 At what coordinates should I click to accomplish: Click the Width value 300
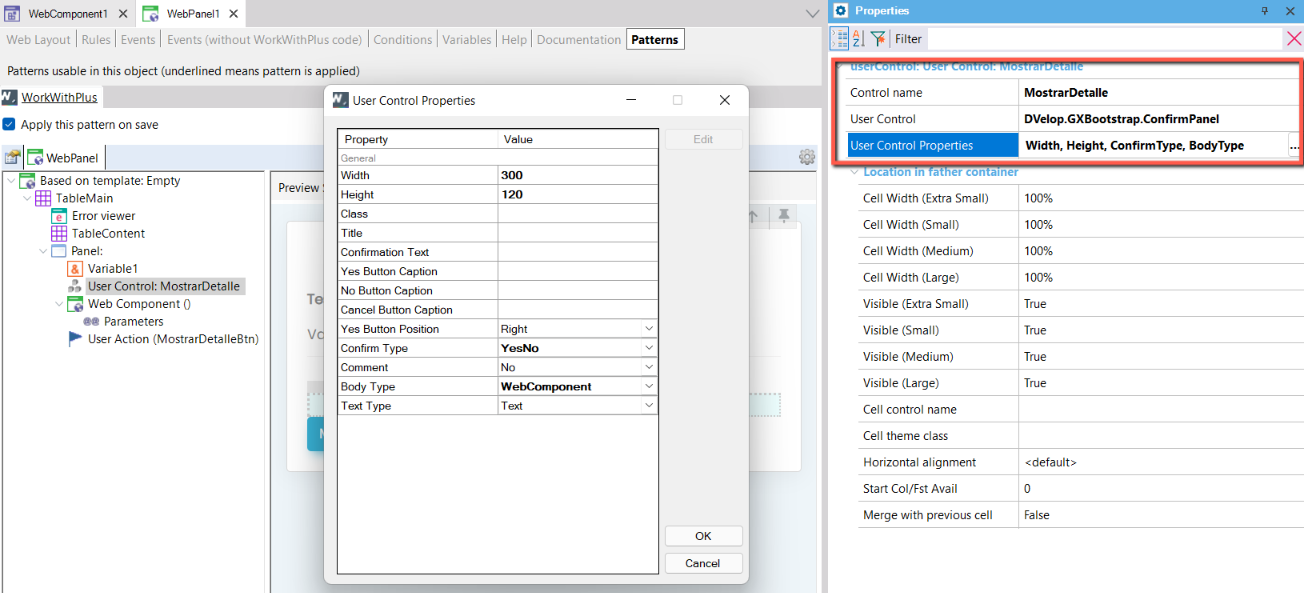[x=578, y=175]
